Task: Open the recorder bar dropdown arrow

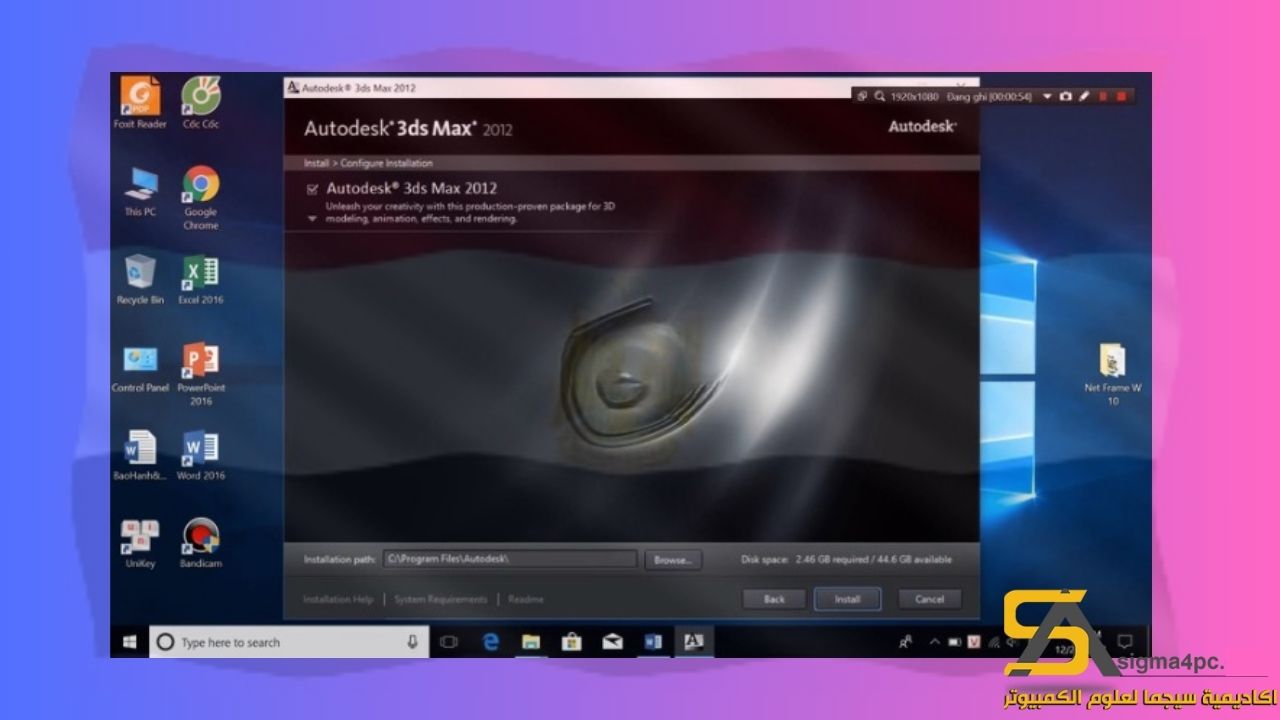Action: pyautogui.click(x=1047, y=96)
